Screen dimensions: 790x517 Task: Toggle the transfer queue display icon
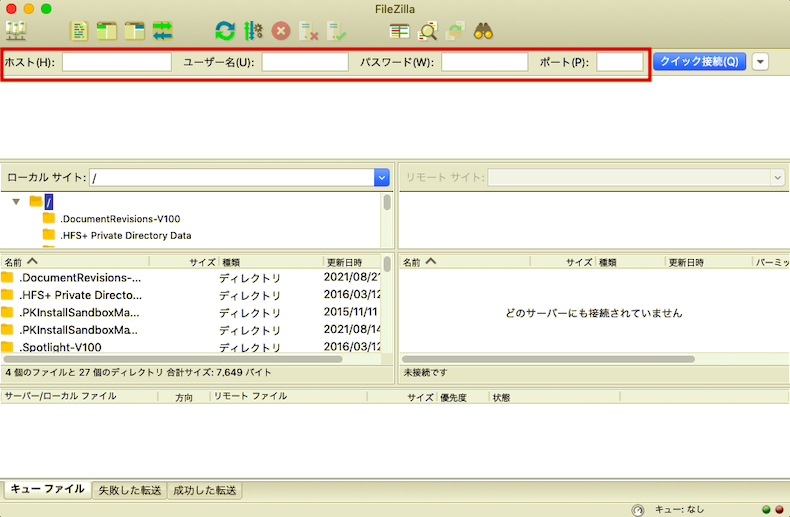tap(163, 31)
